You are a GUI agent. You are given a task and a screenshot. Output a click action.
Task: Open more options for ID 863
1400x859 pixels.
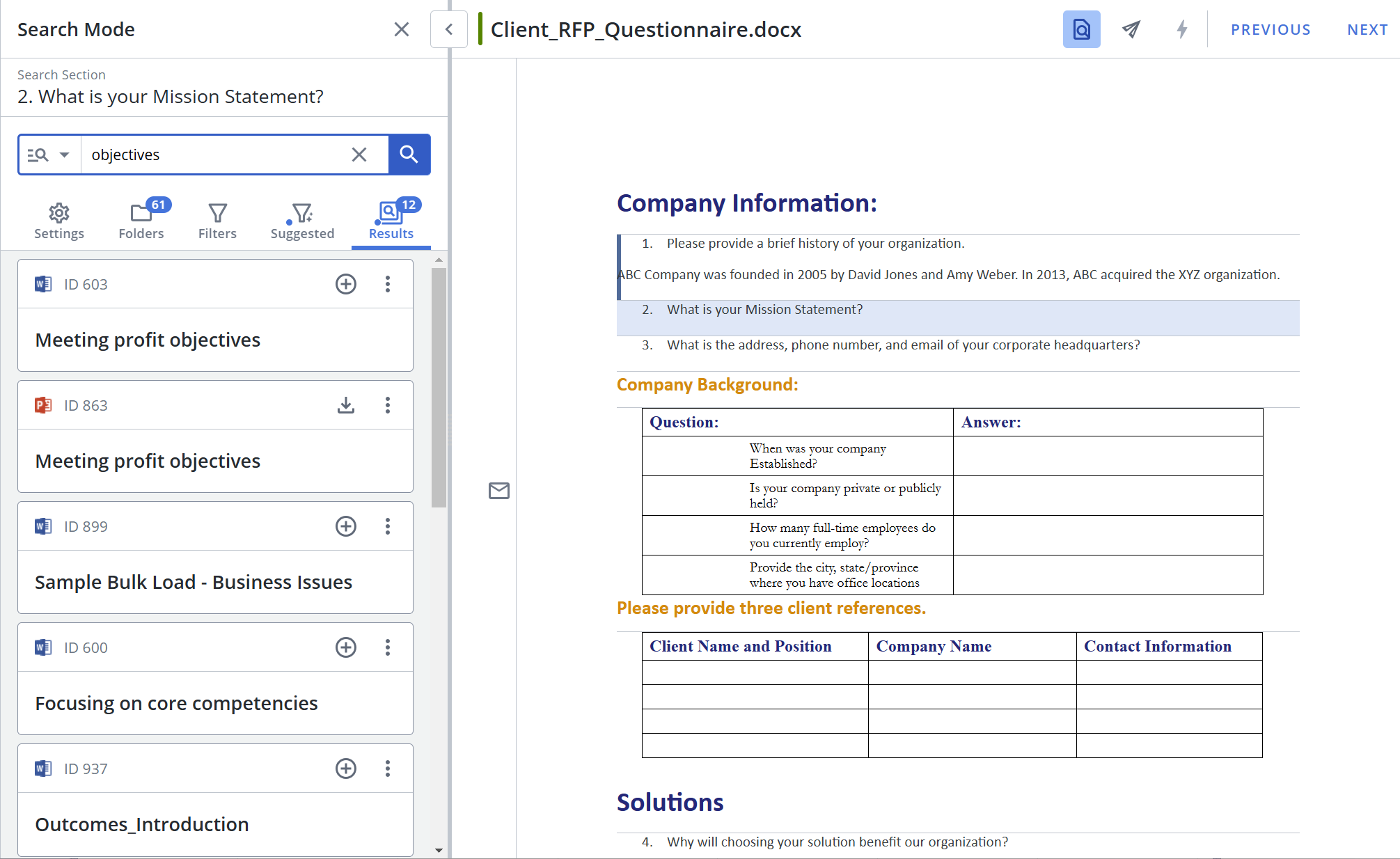(388, 405)
